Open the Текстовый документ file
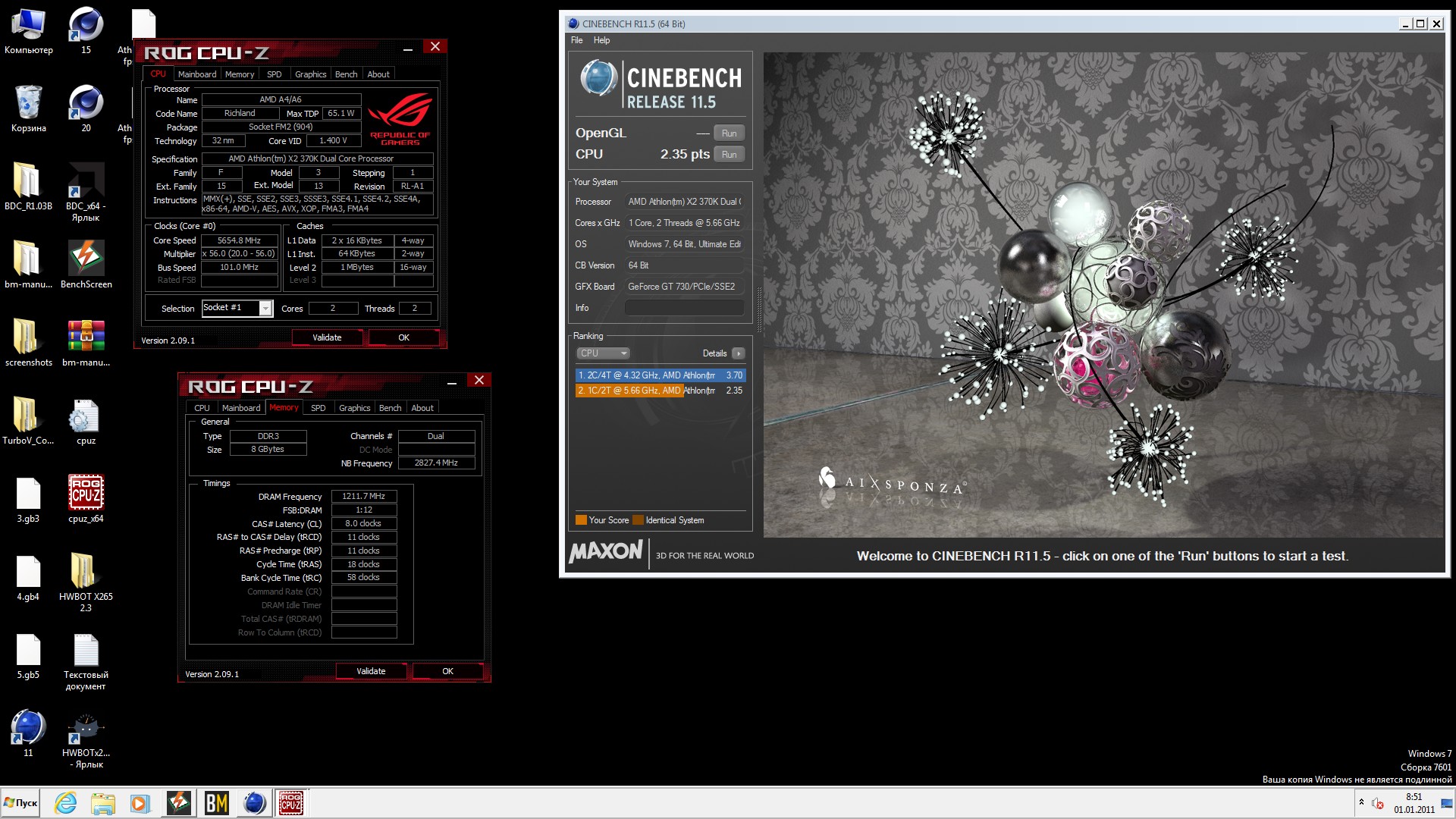The height and width of the screenshot is (819, 1456). pyautogui.click(x=86, y=661)
